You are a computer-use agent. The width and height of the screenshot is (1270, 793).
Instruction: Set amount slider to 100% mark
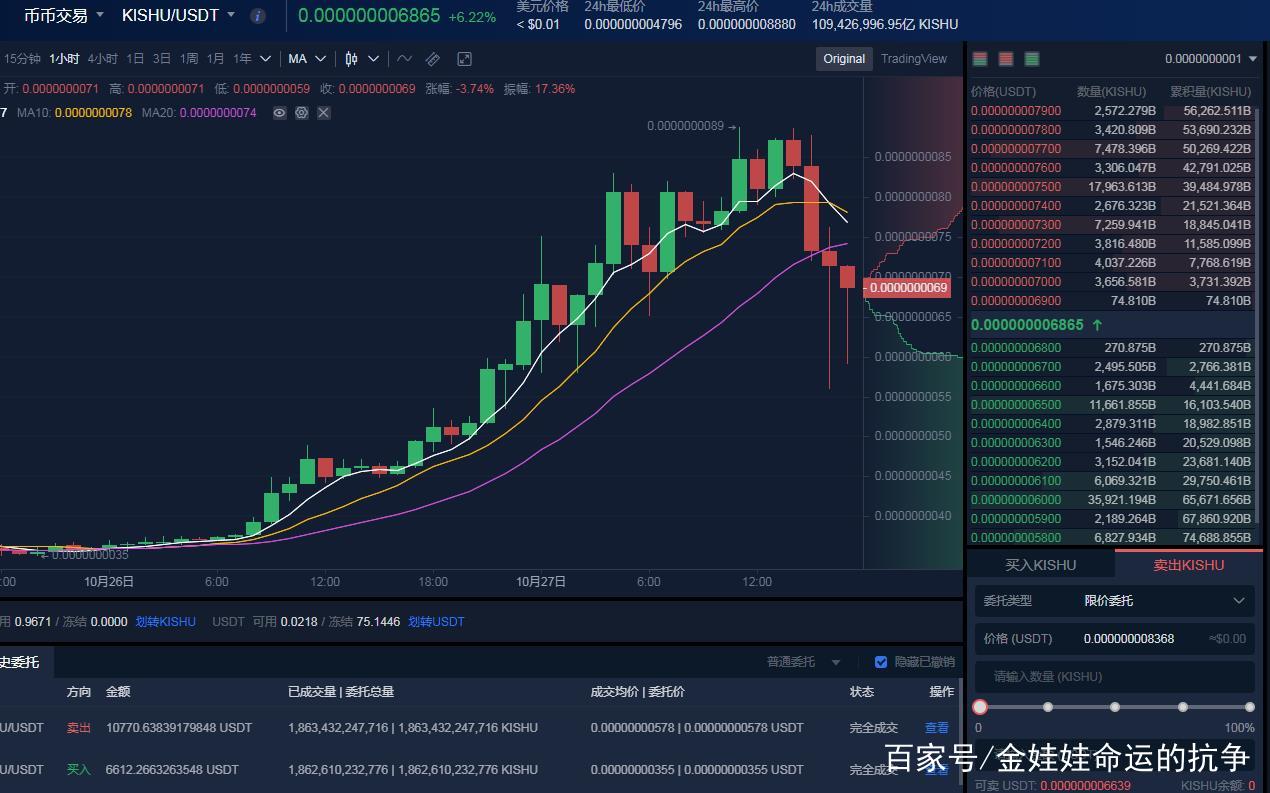[x=1249, y=707]
